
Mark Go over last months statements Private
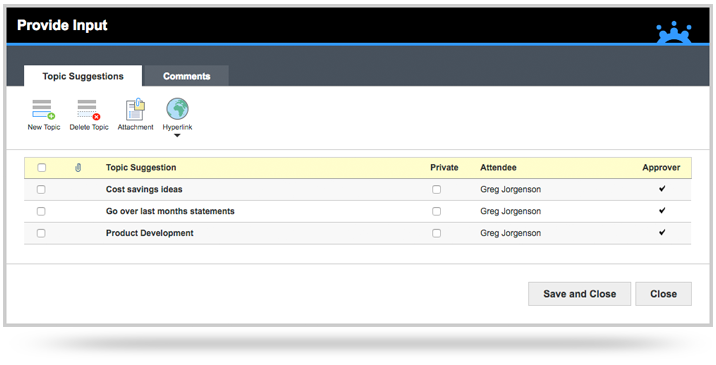pyautogui.click(x=437, y=211)
